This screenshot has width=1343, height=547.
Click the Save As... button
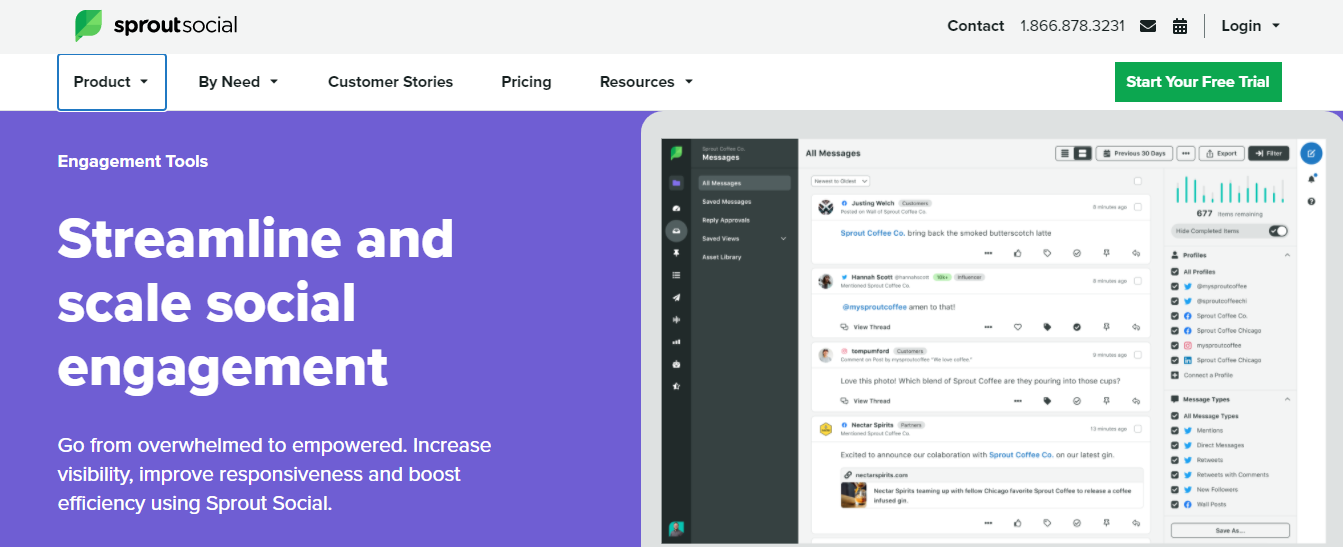pos(1230,531)
